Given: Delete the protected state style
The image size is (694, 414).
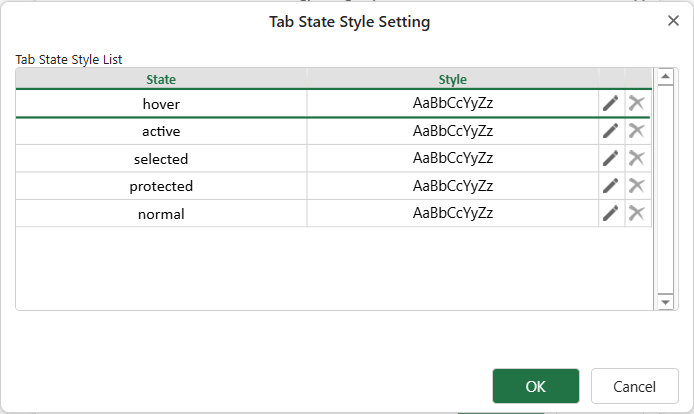Looking at the screenshot, I should [x=636, y=186].
